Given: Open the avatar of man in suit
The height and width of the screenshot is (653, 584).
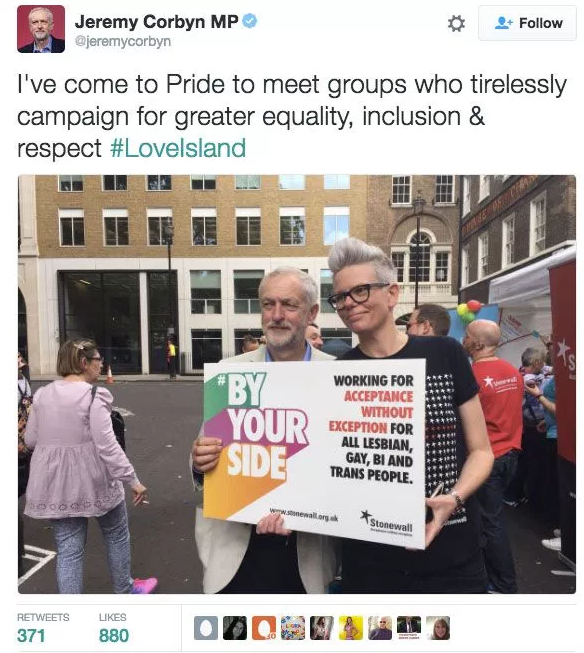Looking at the screenshot, I should 409,628.
